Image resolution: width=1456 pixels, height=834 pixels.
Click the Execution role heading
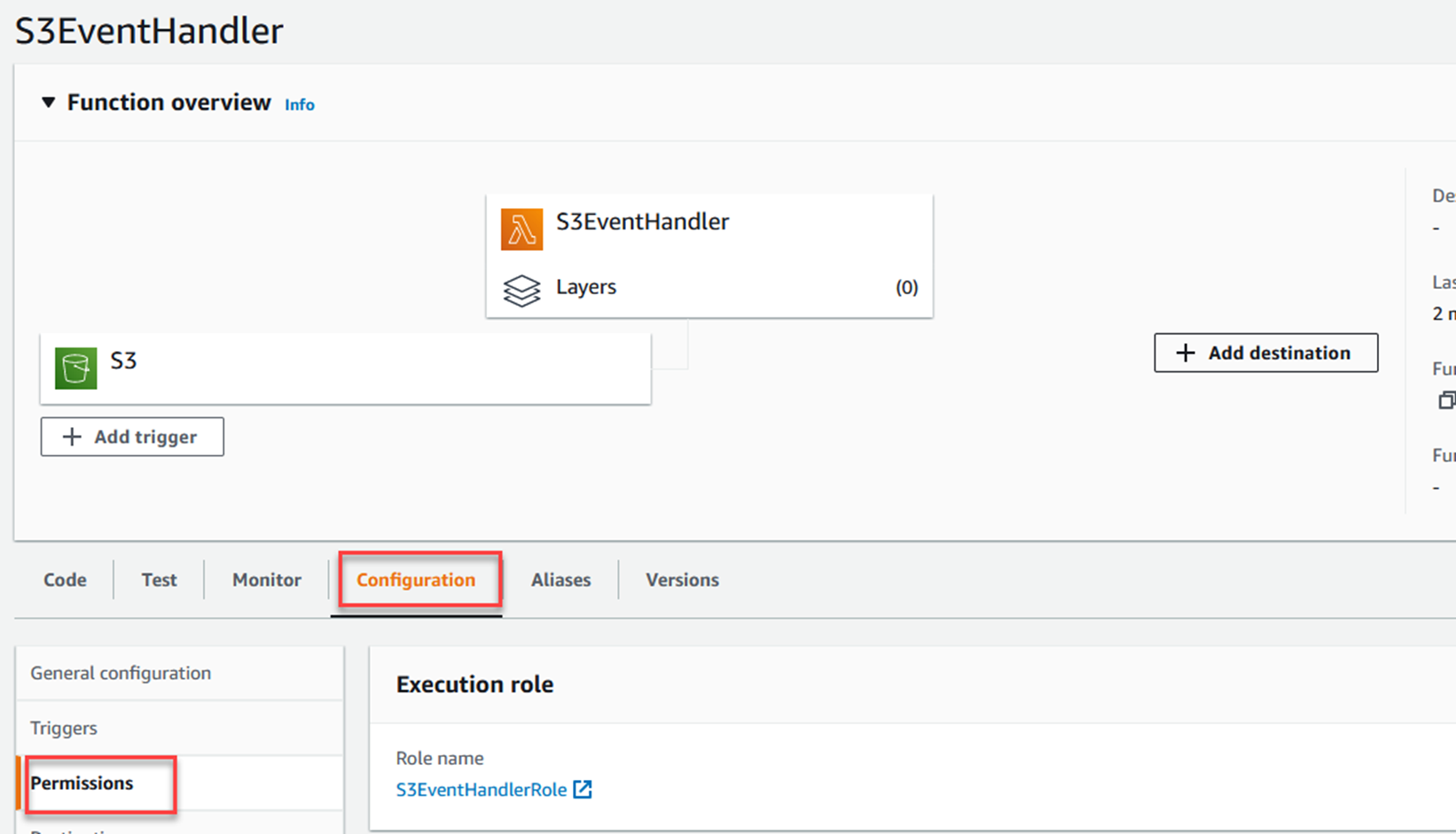(474, 684)
